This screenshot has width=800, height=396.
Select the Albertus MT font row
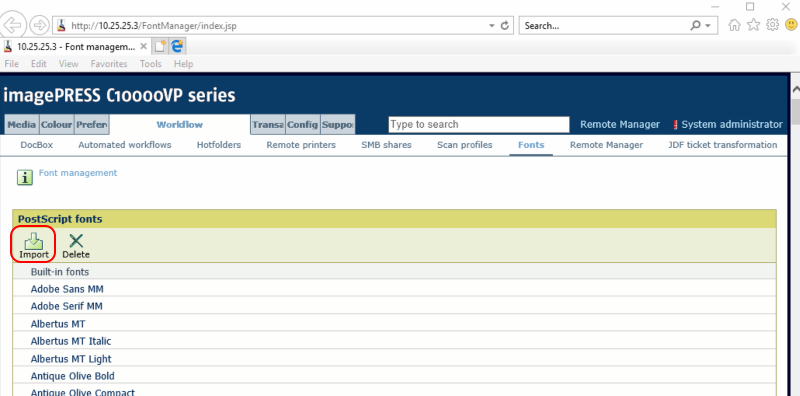click(394, 324)
